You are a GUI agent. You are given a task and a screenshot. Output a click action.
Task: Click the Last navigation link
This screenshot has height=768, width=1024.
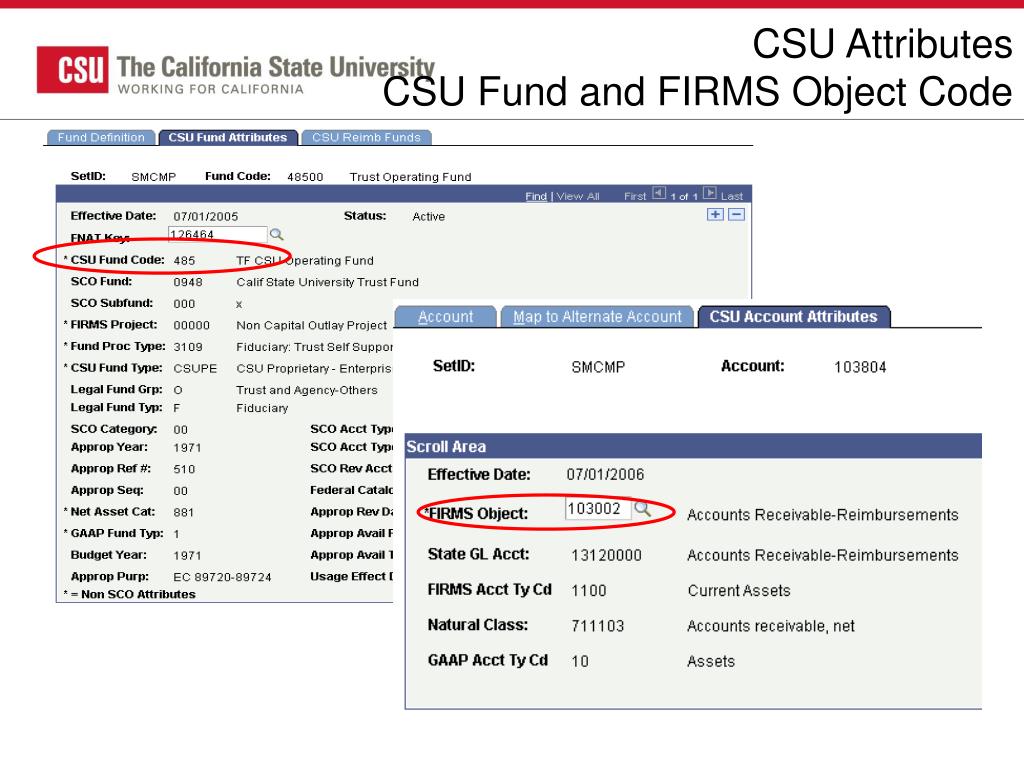tap(732, 196)
